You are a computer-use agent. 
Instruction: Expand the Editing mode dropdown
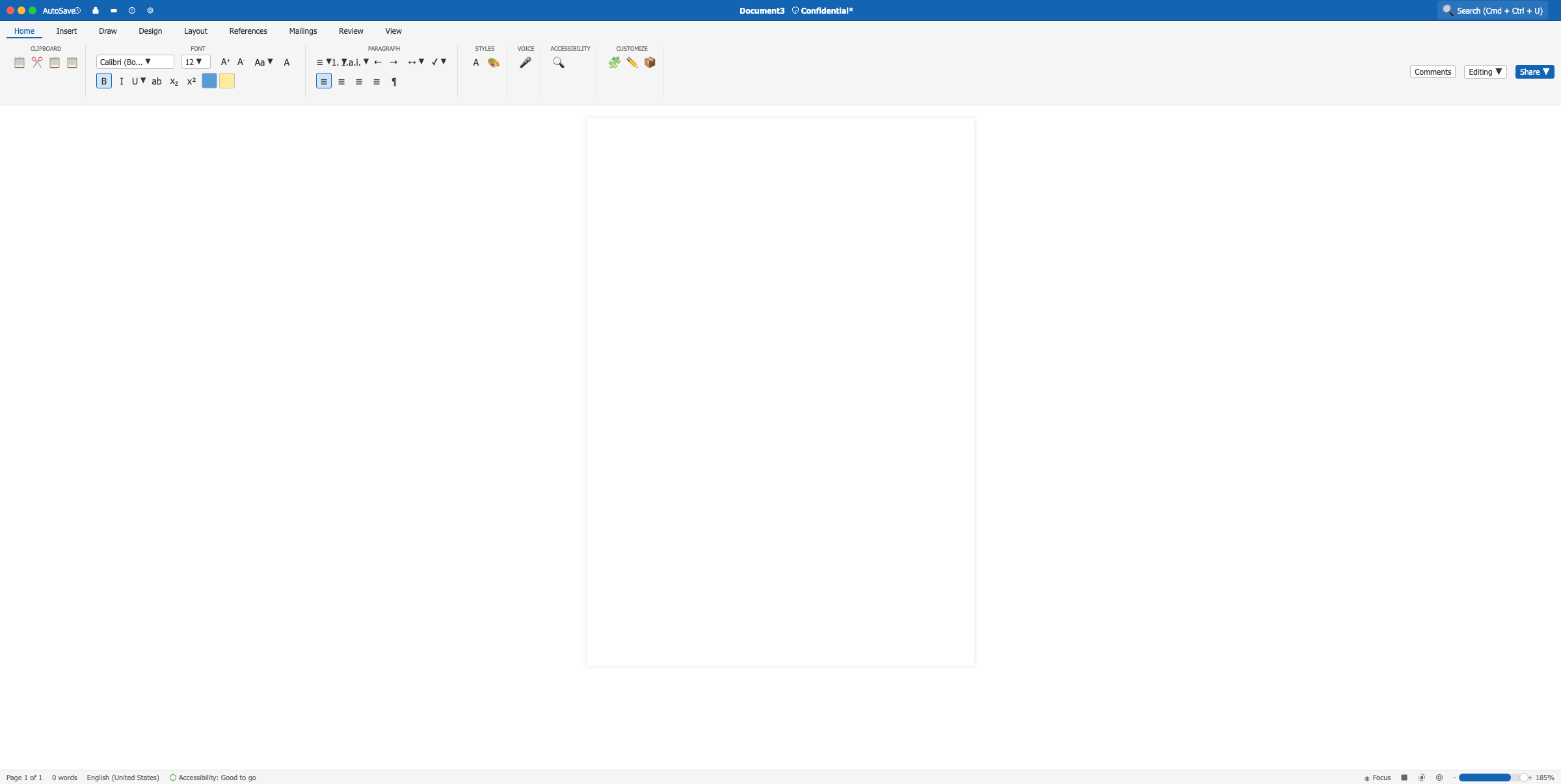click(x=1485, y=72)
